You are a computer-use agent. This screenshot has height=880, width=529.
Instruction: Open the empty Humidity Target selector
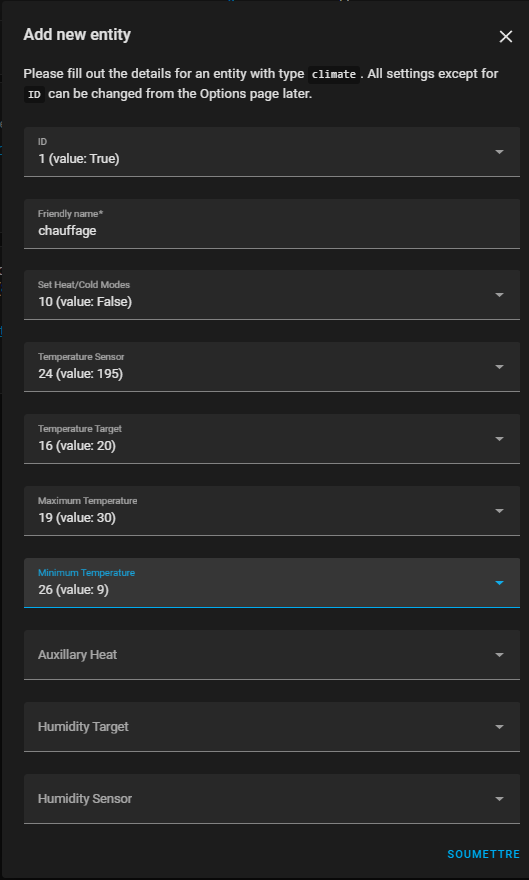pos(272,726)
